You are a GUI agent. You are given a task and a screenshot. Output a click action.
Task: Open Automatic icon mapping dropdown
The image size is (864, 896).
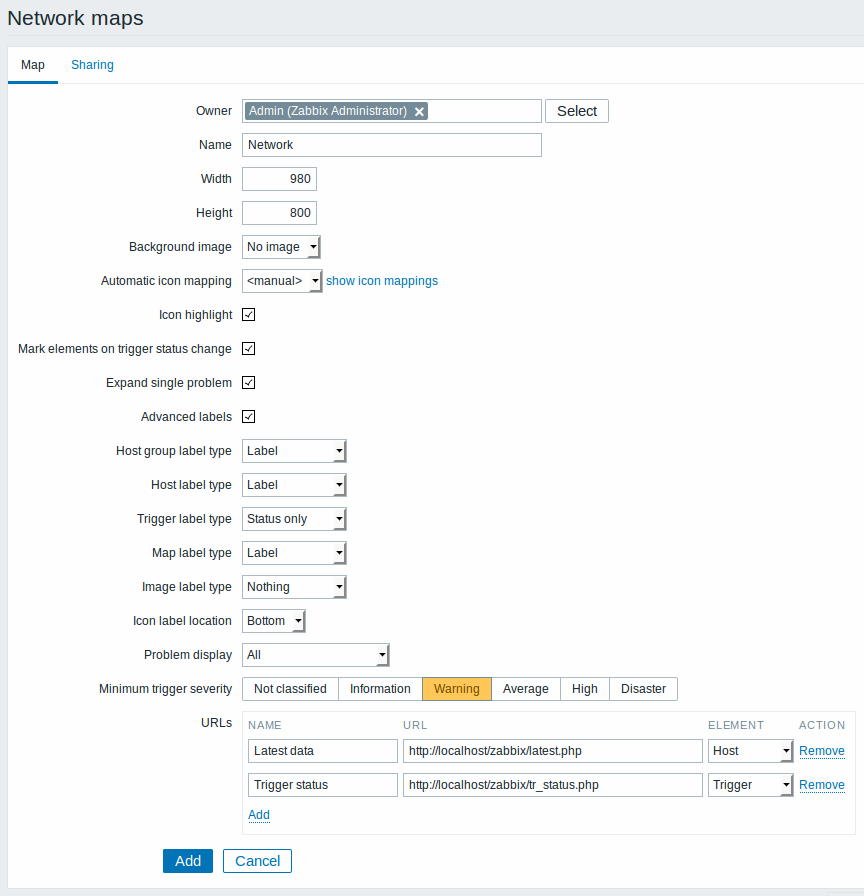[282, 281]
